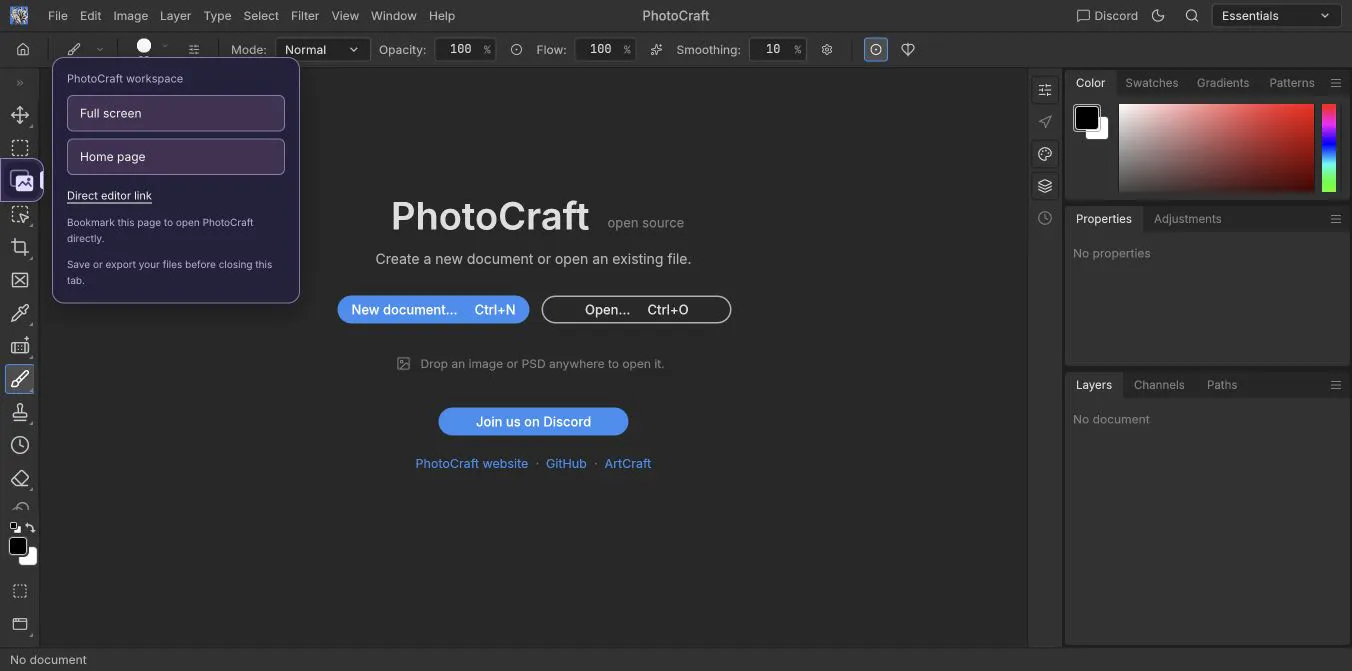Image resolution: width=1352 pixels, height=671 pixels.
Task: Switch to the Gradients tab
Action: pyautogui.click(x=1223, y=83)
